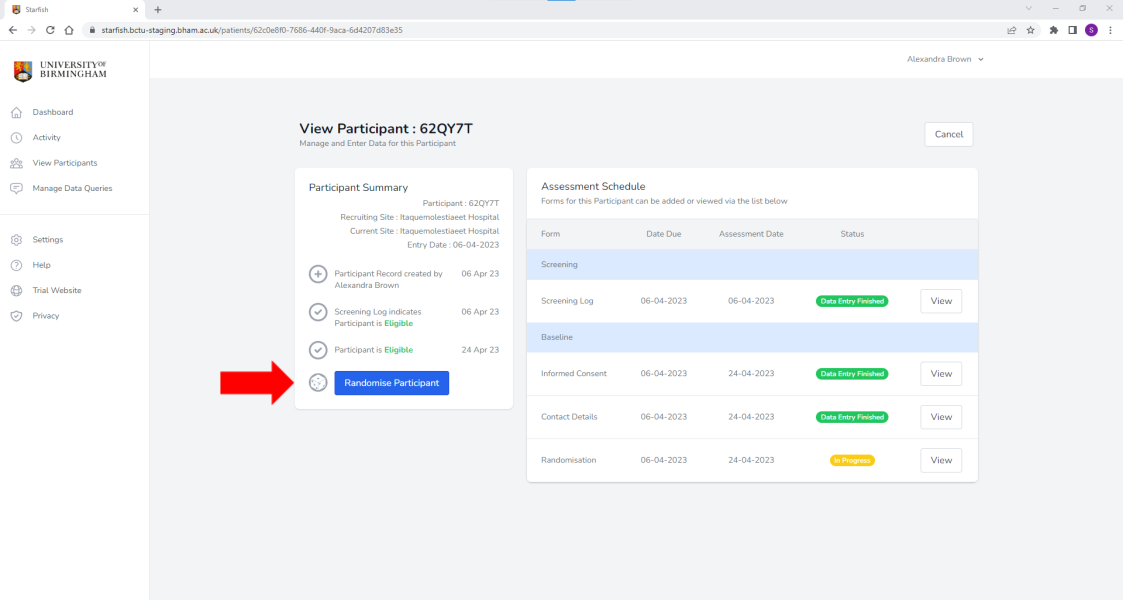
Task: Click the Cancel button
Action: (x=948, y=134)
